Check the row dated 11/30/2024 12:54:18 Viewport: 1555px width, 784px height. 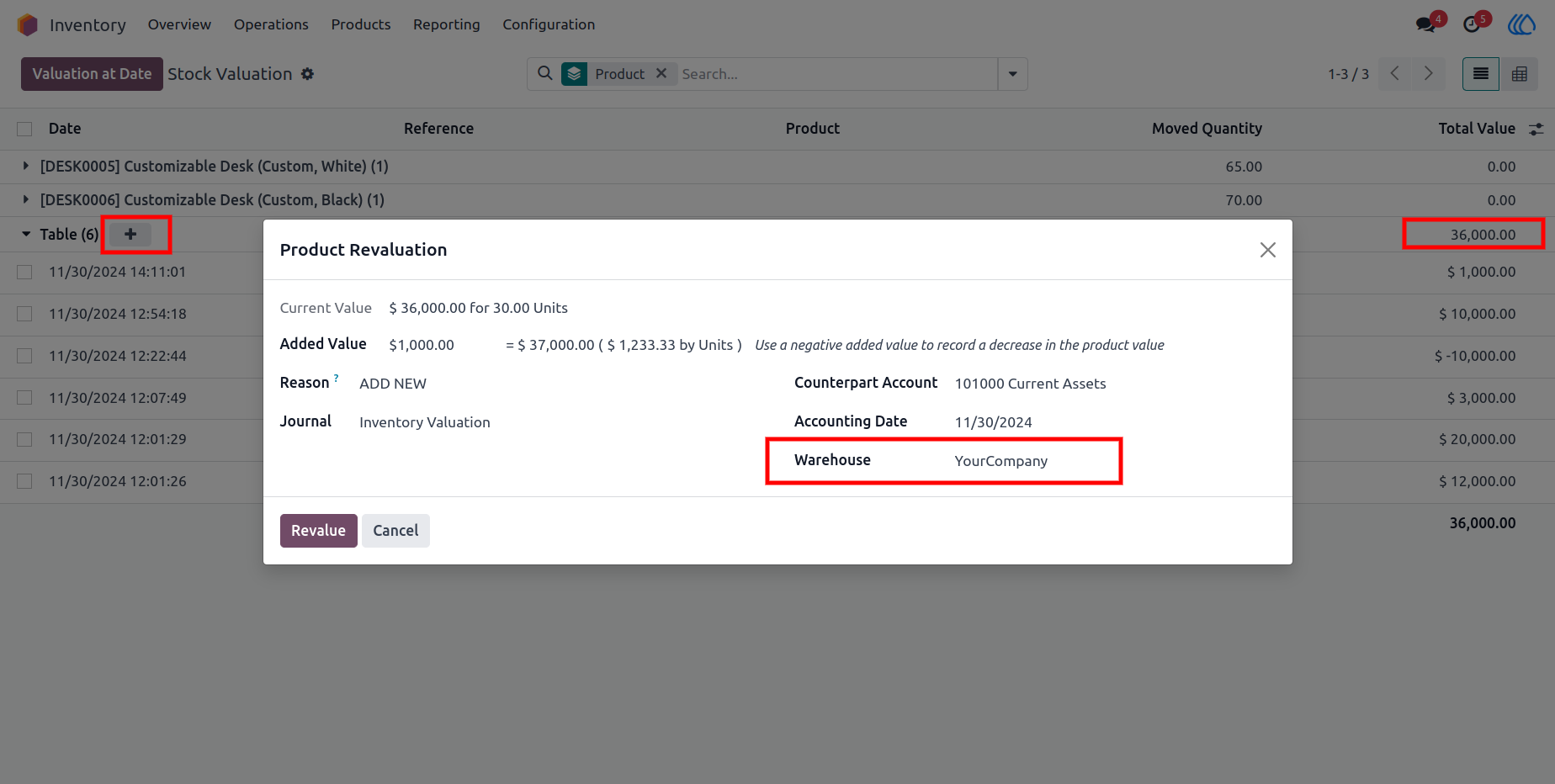(x=24, y=314)
